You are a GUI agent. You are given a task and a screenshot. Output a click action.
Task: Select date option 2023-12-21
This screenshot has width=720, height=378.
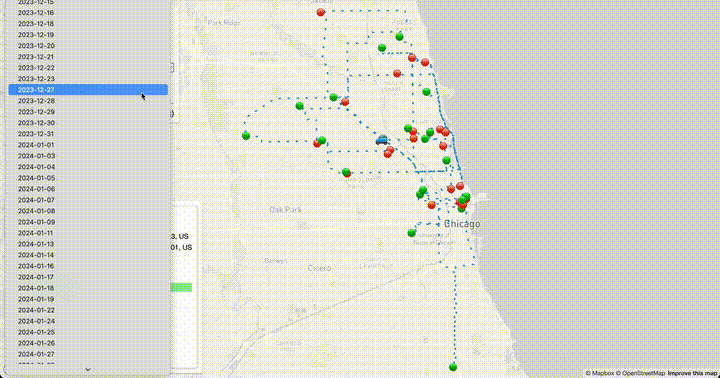point(88,56)
